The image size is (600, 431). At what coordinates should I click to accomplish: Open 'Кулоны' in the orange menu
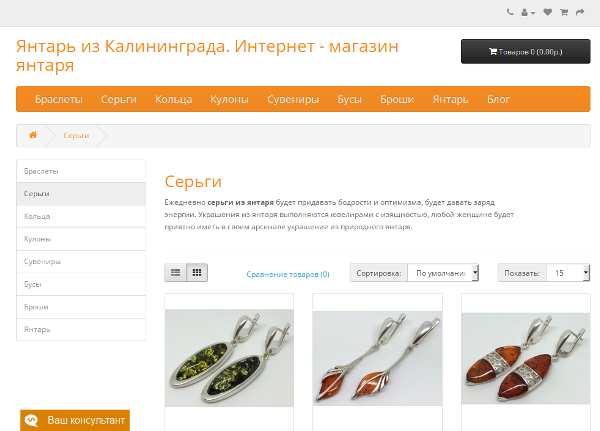click(x=229, y=99)
